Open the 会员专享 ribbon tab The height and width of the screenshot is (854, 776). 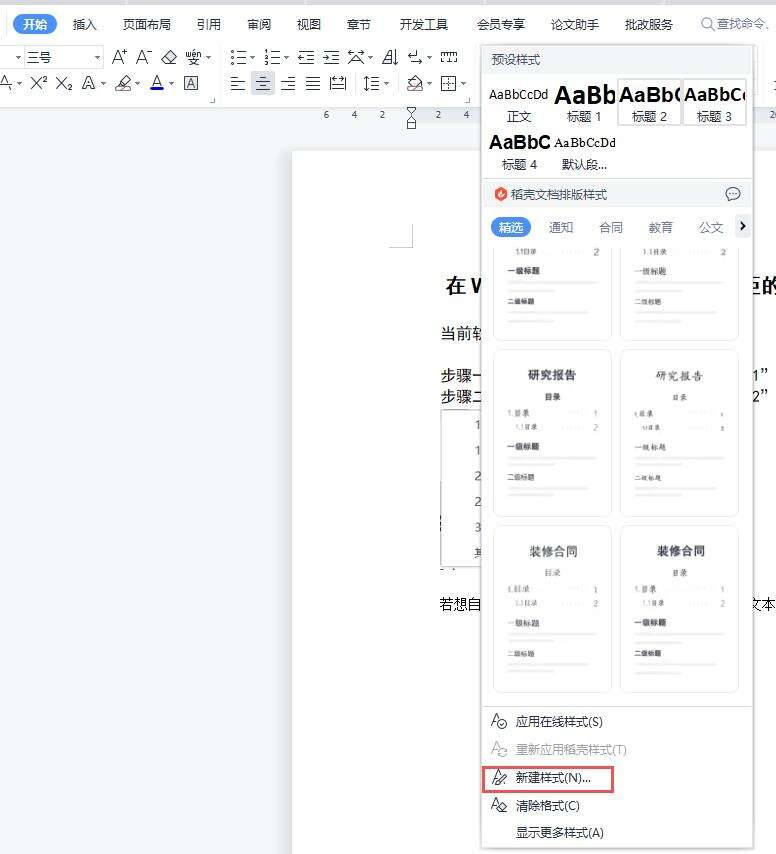(x=501, y=25)
